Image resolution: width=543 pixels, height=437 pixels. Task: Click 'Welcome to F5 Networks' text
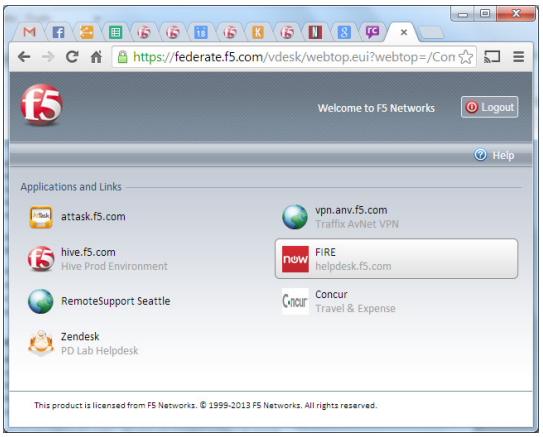tap(376, 108)
